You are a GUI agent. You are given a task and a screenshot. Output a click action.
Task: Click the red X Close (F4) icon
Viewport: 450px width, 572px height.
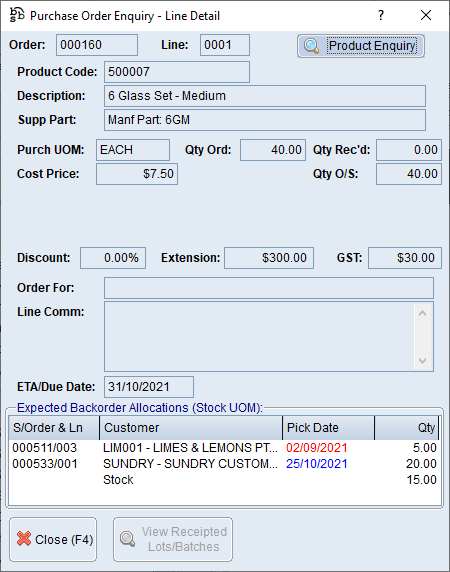coord(24,538)
